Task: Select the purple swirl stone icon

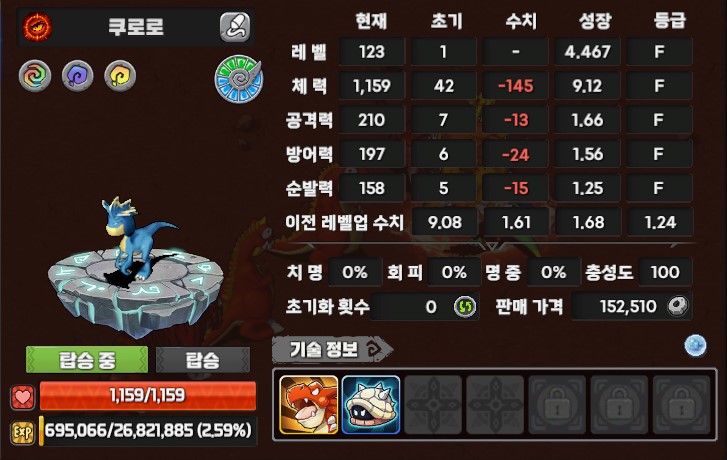Action: pos(77,76)
